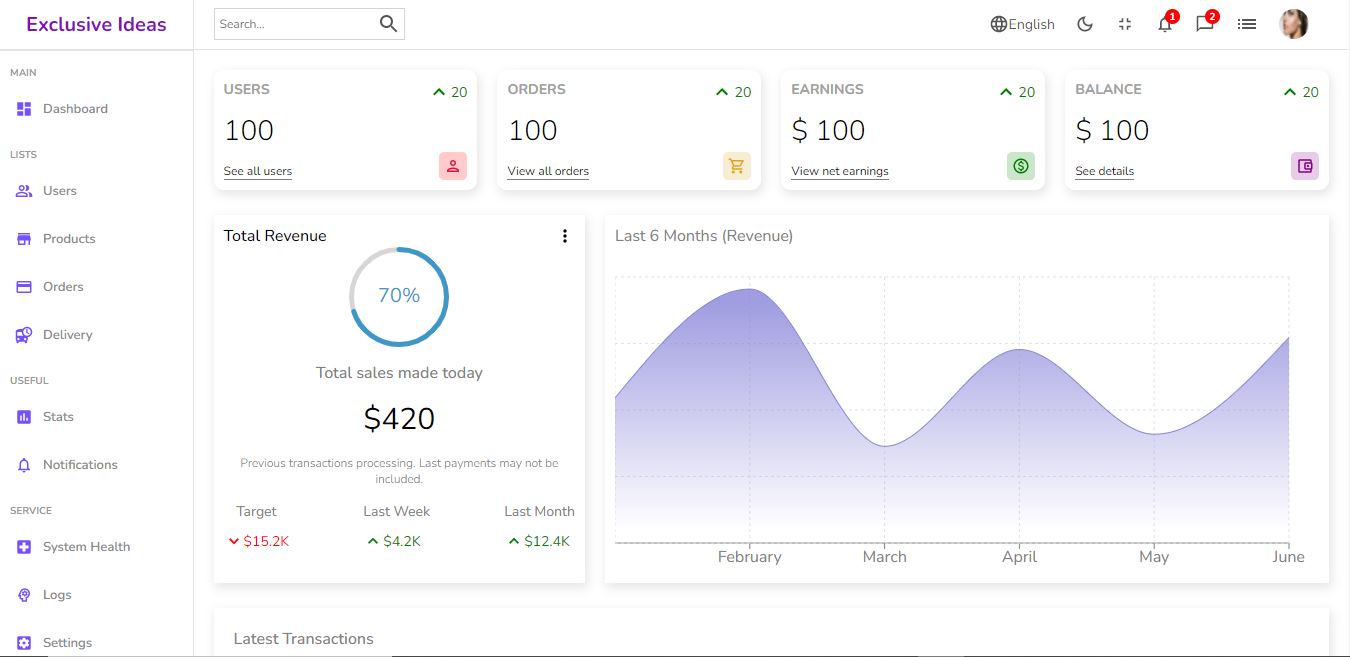
Task: Open the Total Revenue options kebab menu
Action: pyautogui.click(x=565, y=236)
